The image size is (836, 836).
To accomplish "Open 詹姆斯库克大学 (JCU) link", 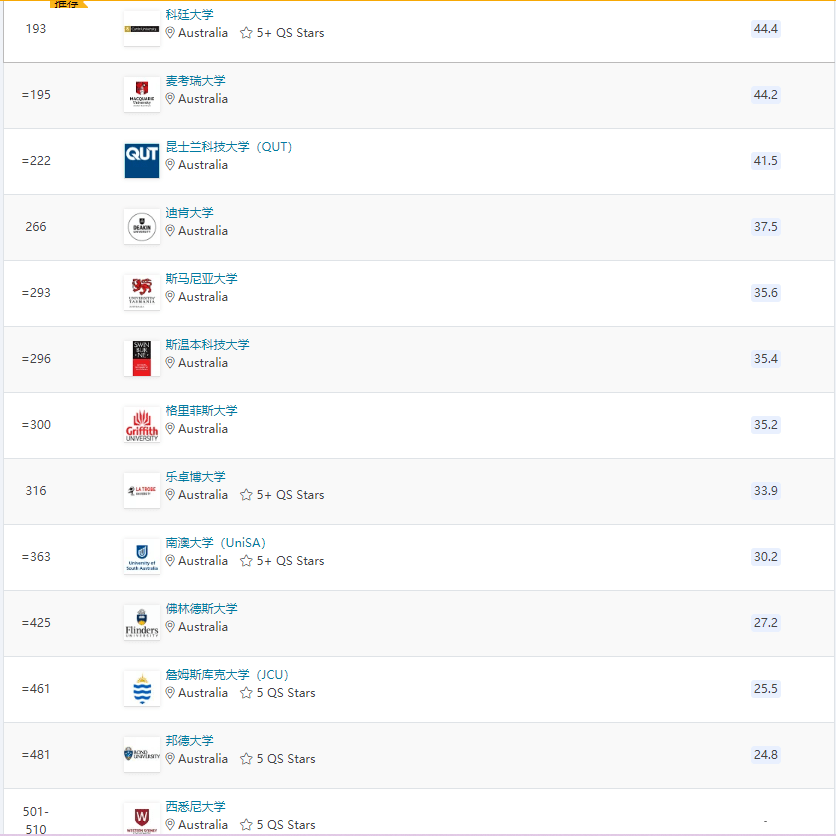I will (227, 674).
